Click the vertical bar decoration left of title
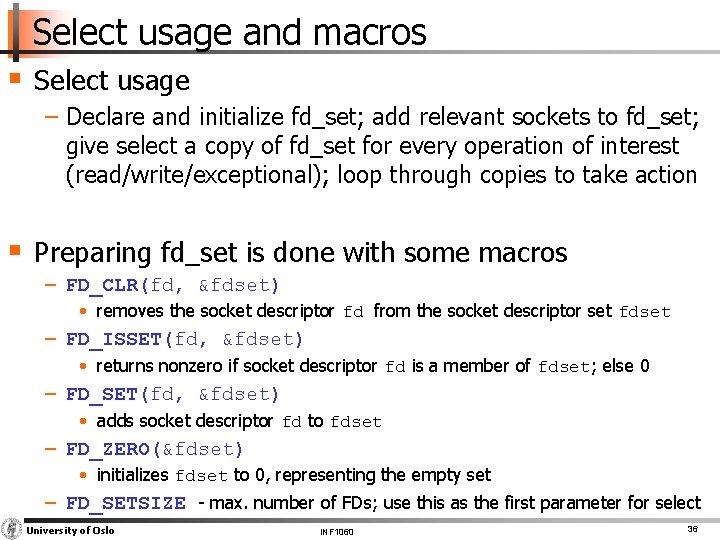 pyautogui.click(x=14, y=32)
